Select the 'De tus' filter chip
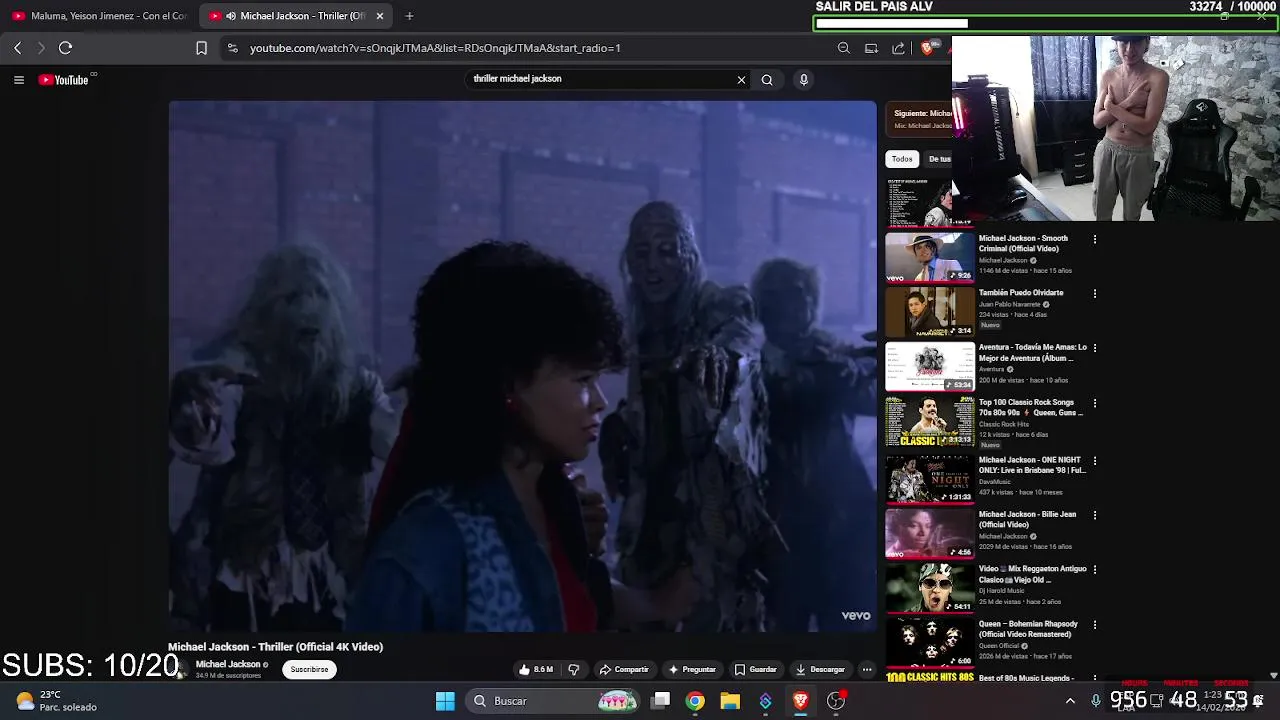This screenshot has height=720, width=1280. tap(940, 159)
